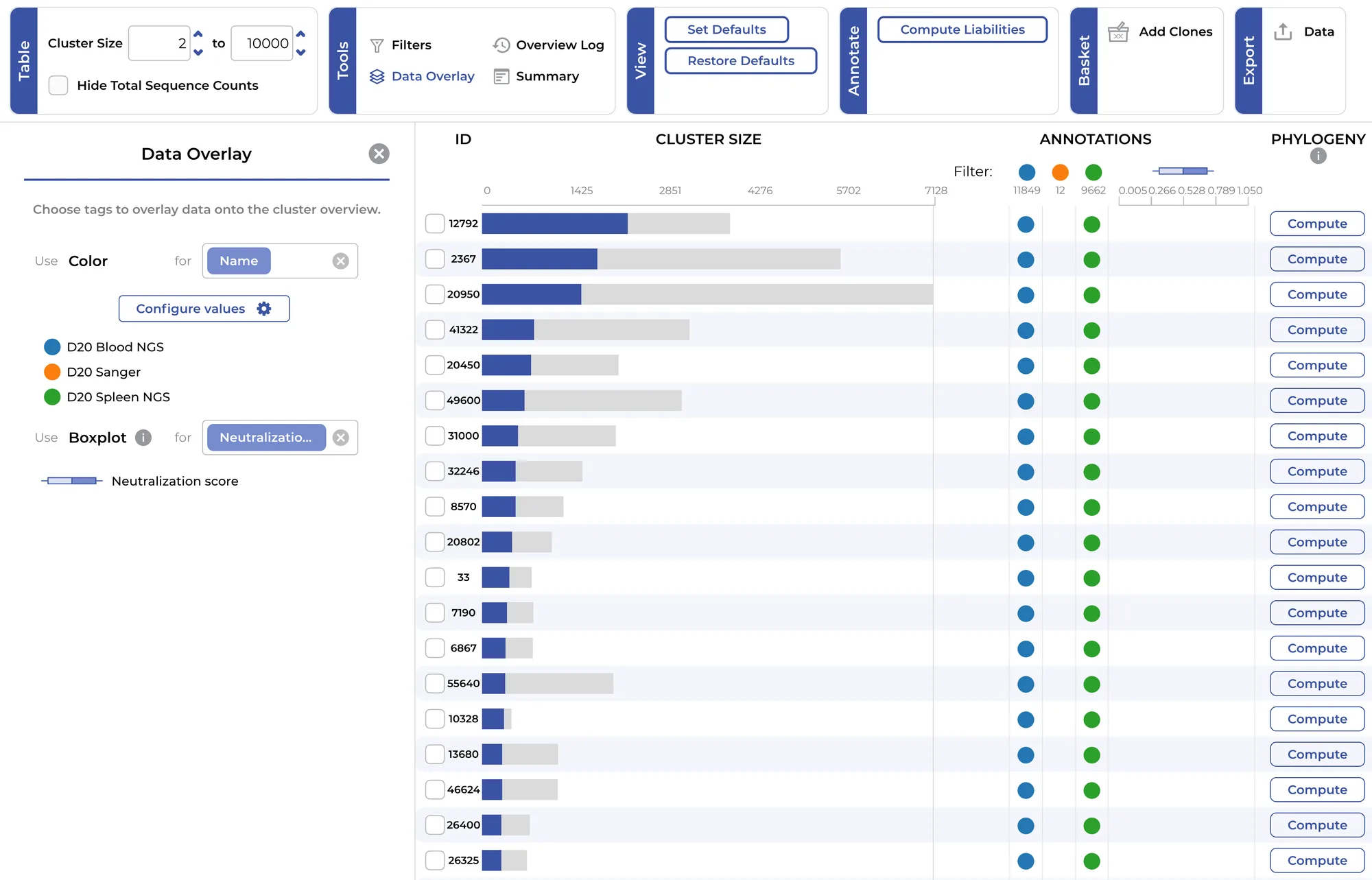Filter by blue D20 Blood NGS dot

pos(1027,172)
